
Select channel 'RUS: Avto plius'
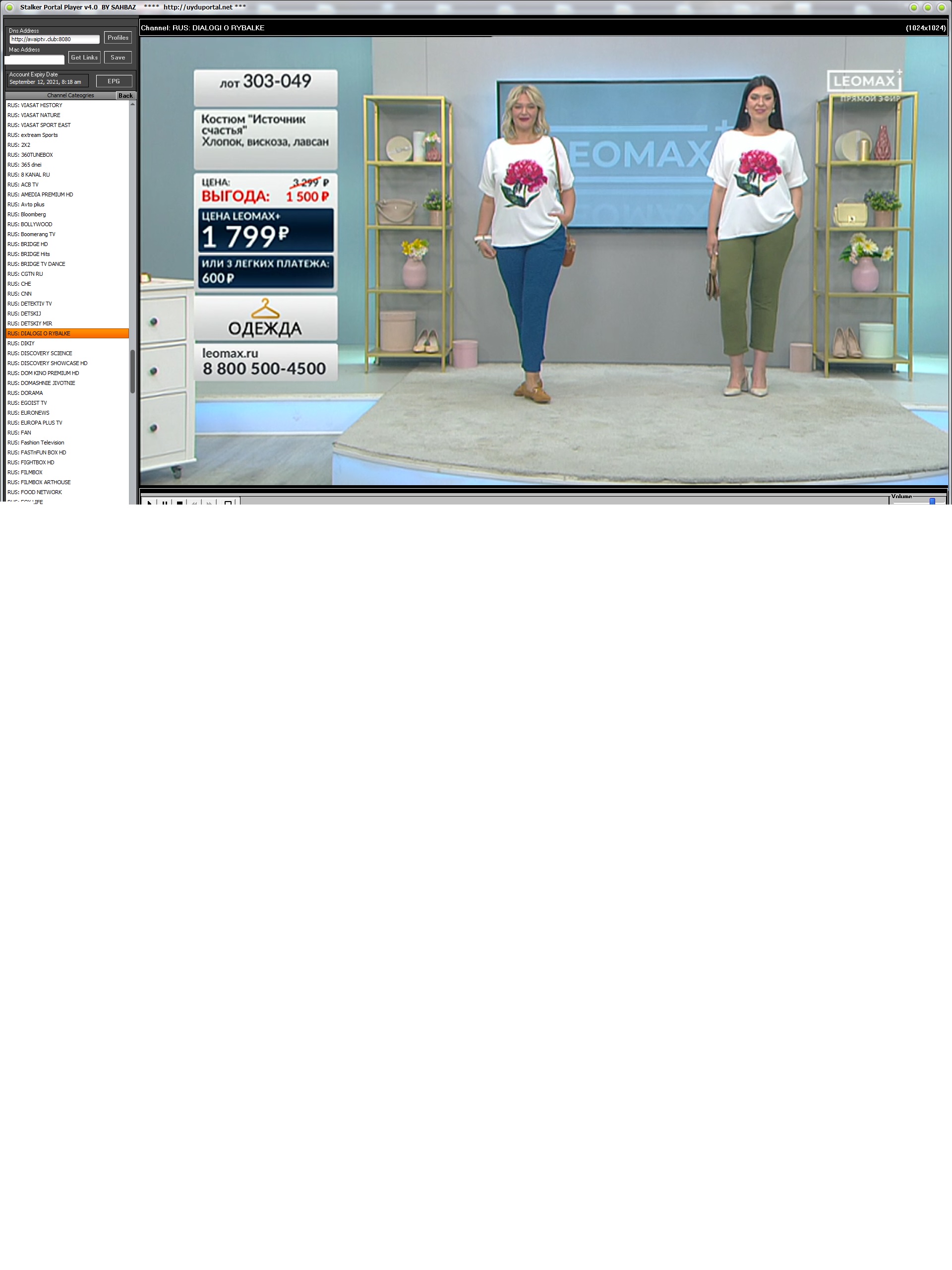(67, 205)
